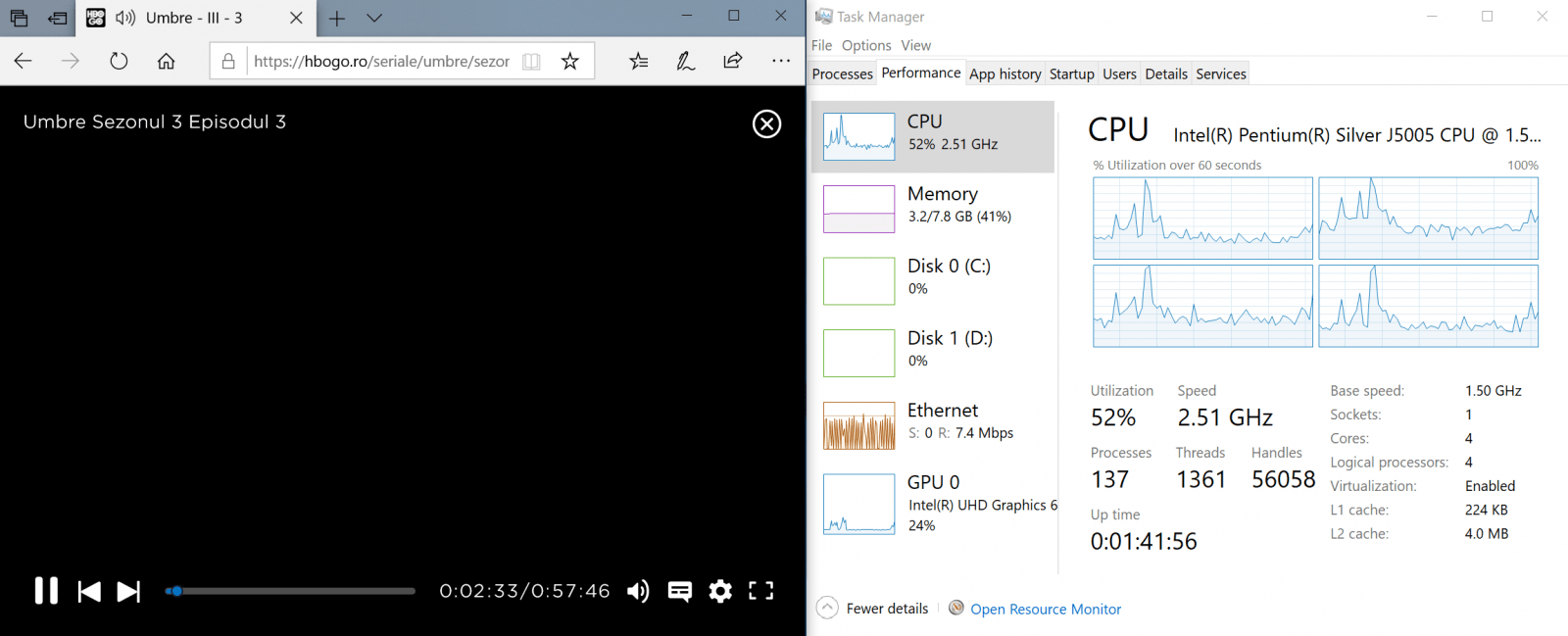1568x636 pixels.
Task: Go forward in the Edge browser
Action: pyautogui.click(x=71, y=61)
